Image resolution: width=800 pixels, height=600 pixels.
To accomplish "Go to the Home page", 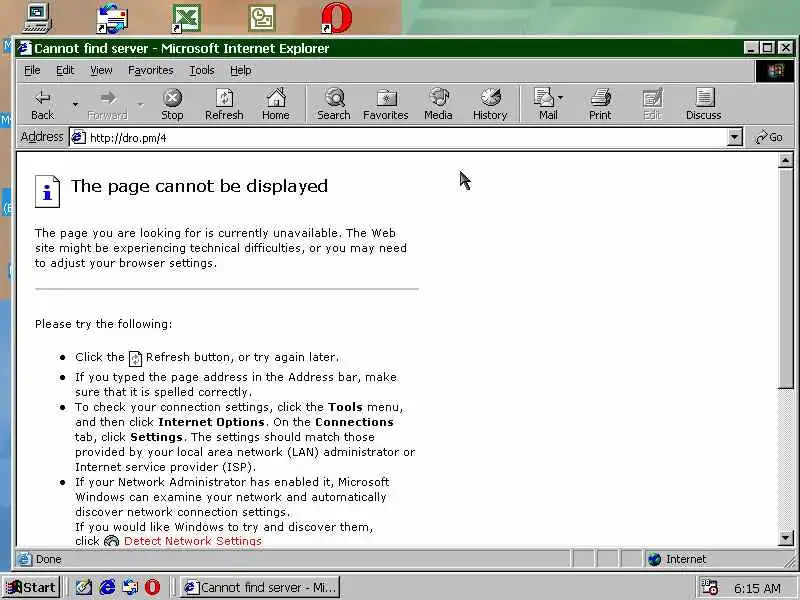I will click(x=276, y=105).
